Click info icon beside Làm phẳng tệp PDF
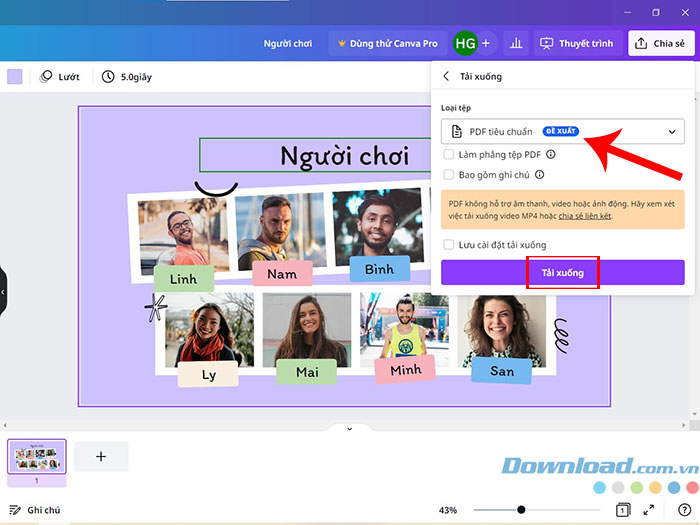This screenshot has width=700, height=525. 551,154
